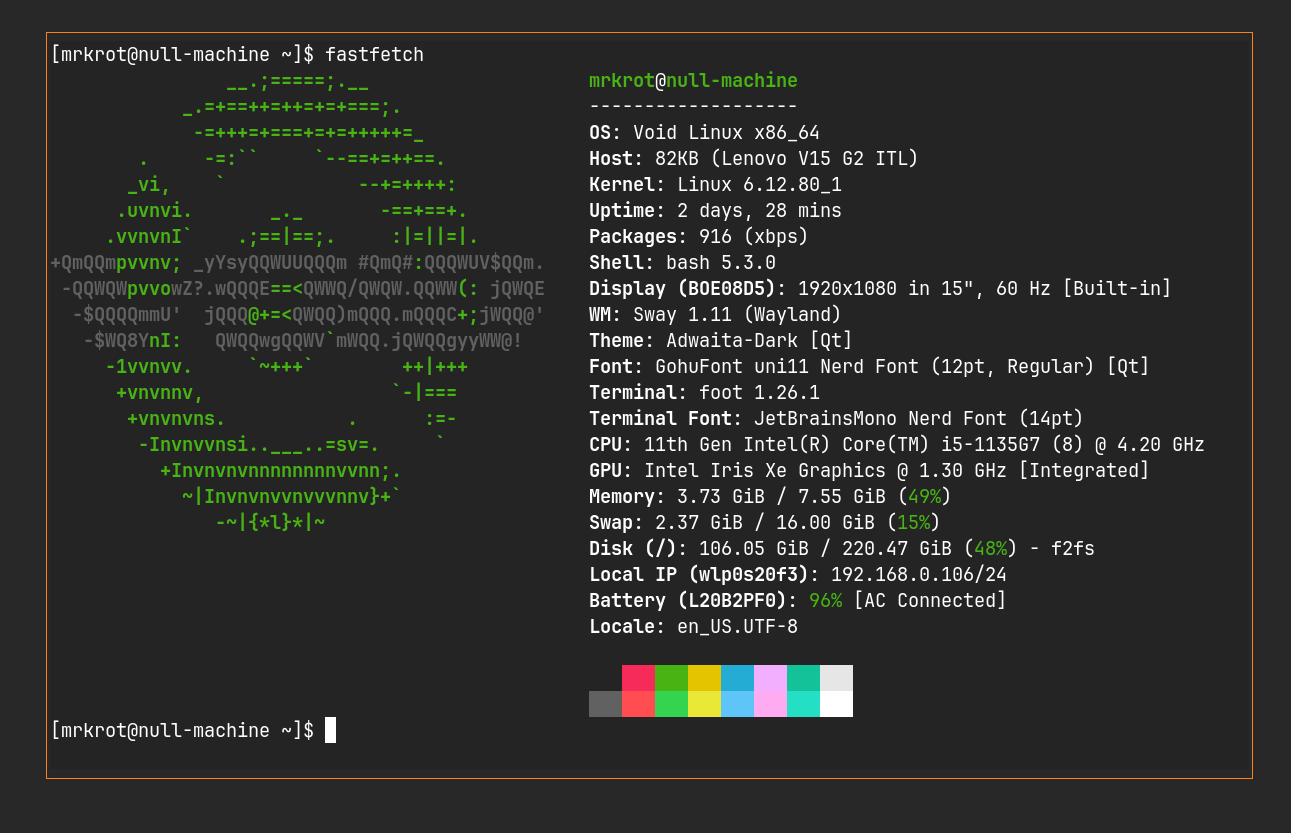Click the dark gray swatch in the lower palette row
Viewport: 1291px width, 833px height.
click(605, 704)
